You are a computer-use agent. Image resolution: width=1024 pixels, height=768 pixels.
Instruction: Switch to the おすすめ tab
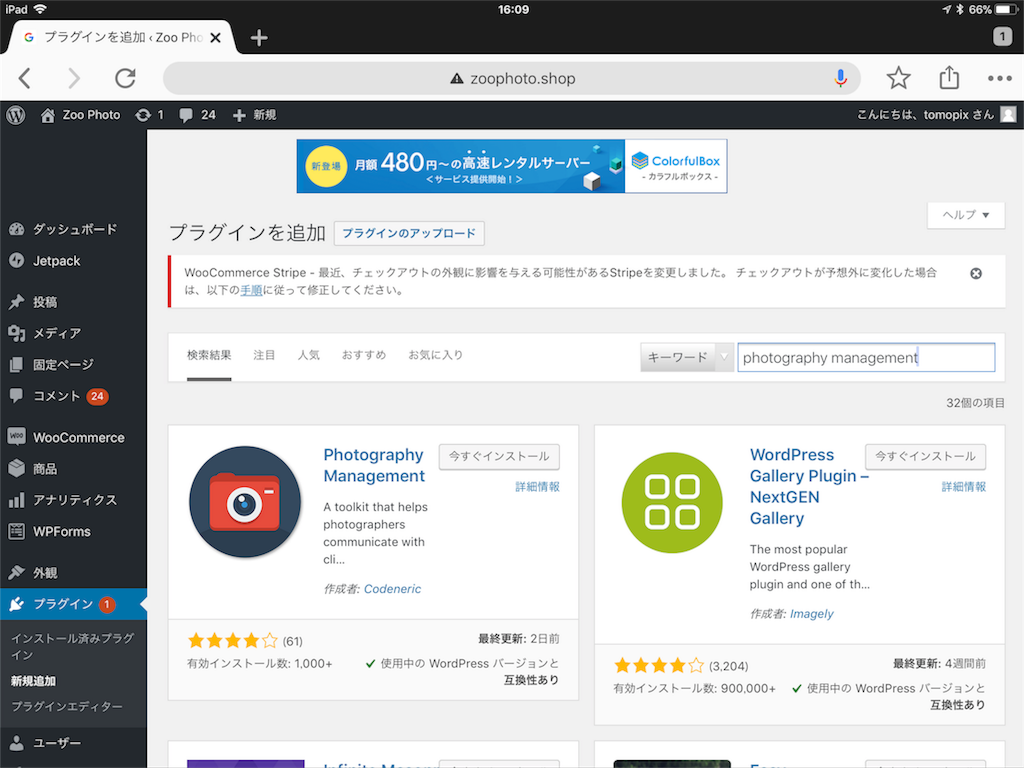coord(364,355)
